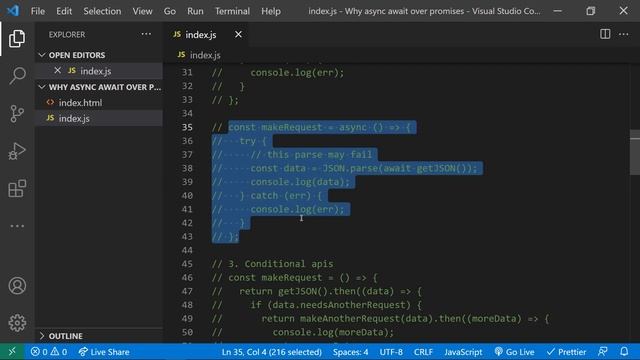Split the editor right
Image resolution: width=640 pixels, height=360 pixels.
605,34
